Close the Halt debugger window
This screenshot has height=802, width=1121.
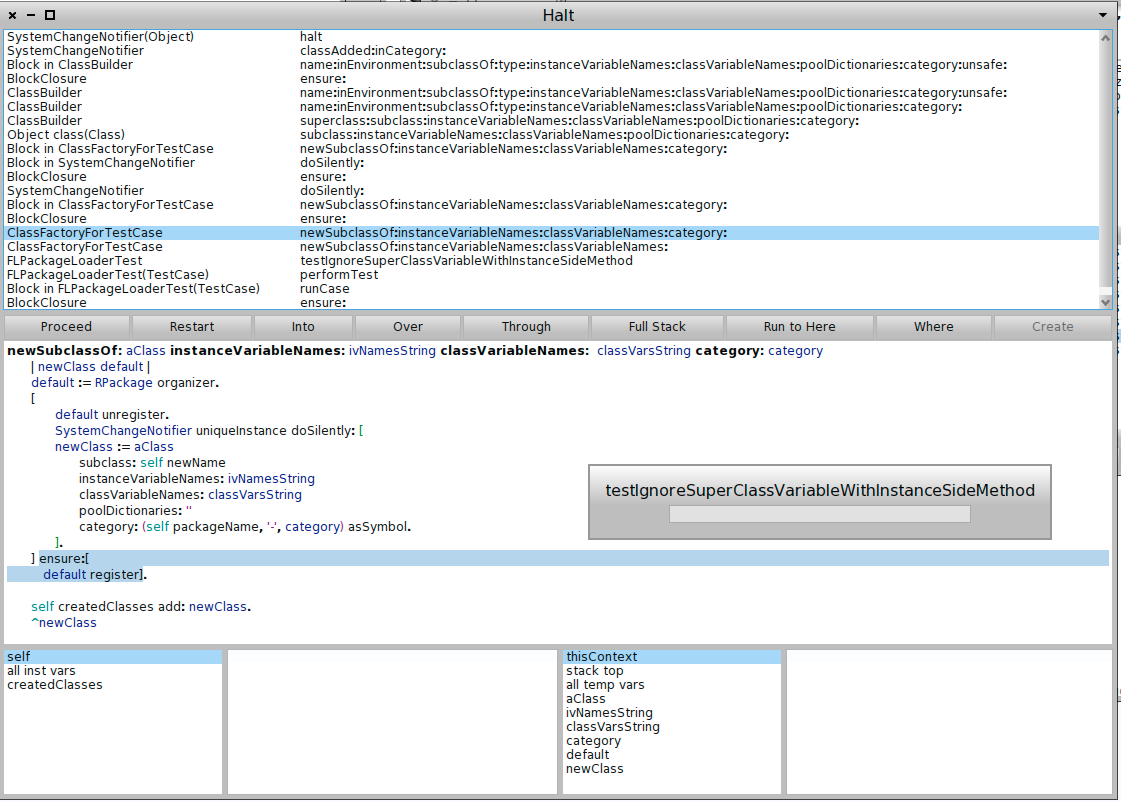click(12, 15)
